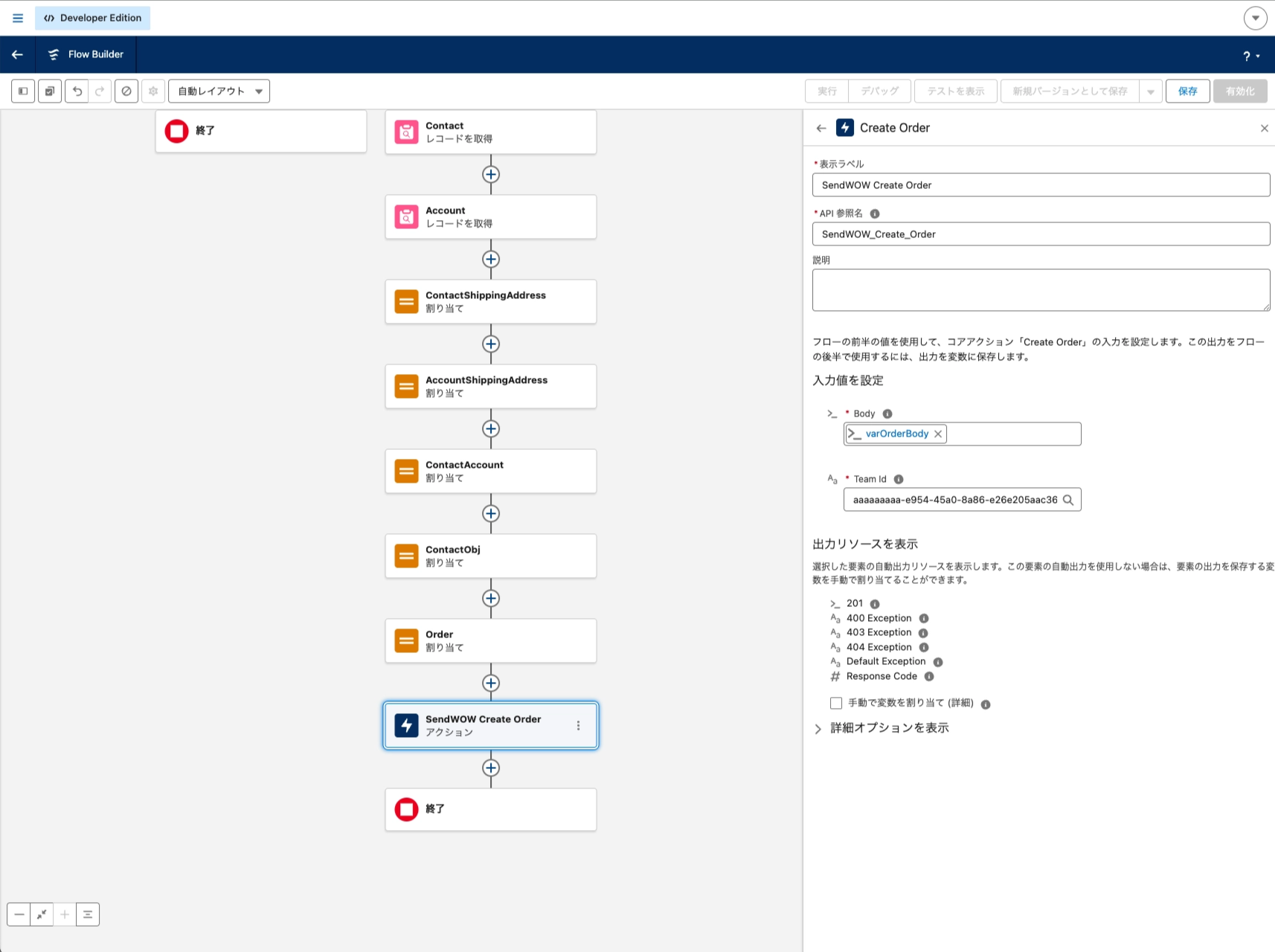Image resolution: width=1275 pixels, height=952 pixels.
Task: Click the 説明 description text area
Action: point(1041,290)
